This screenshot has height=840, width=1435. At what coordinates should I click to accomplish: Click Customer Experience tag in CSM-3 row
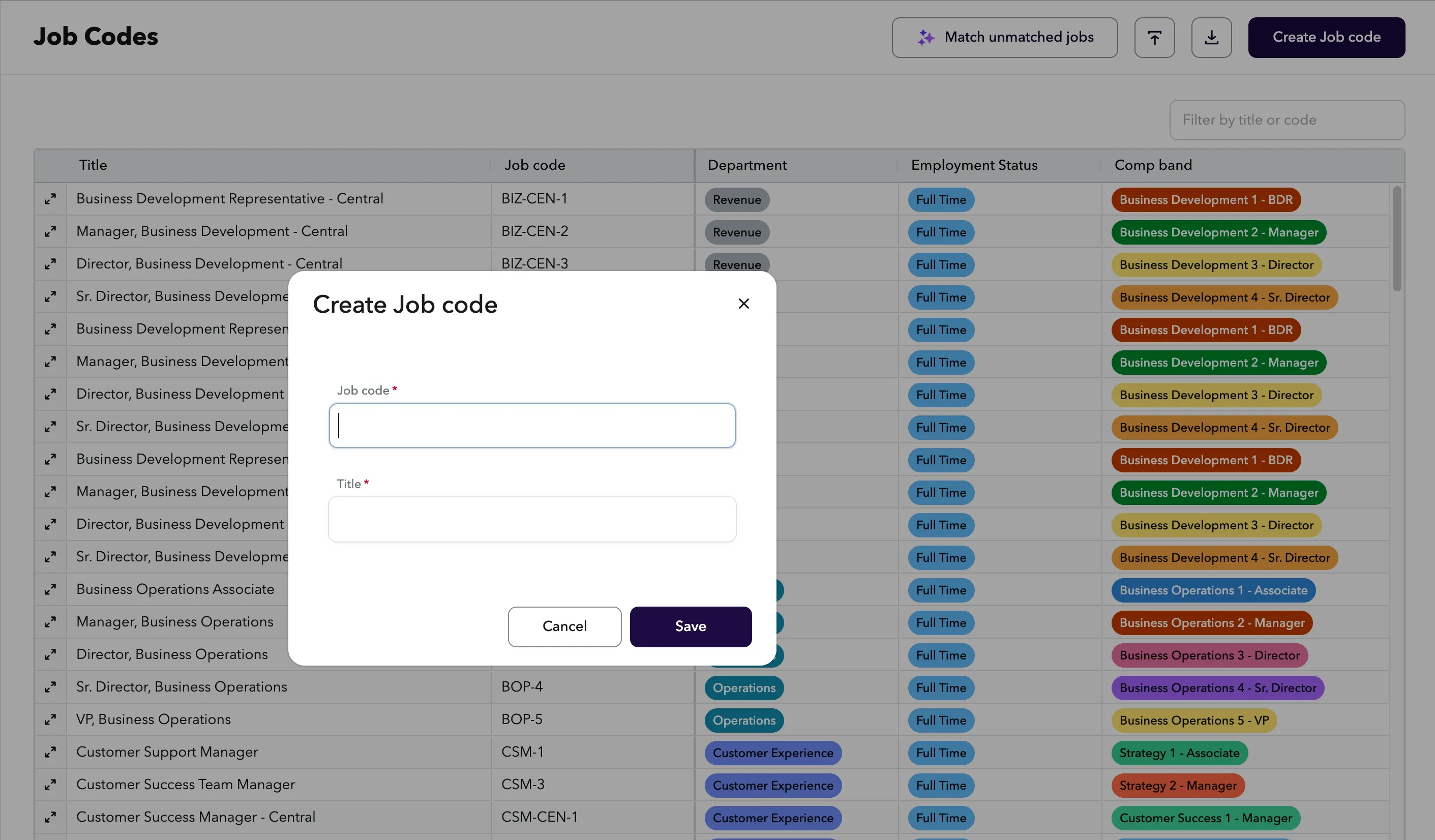773,785
